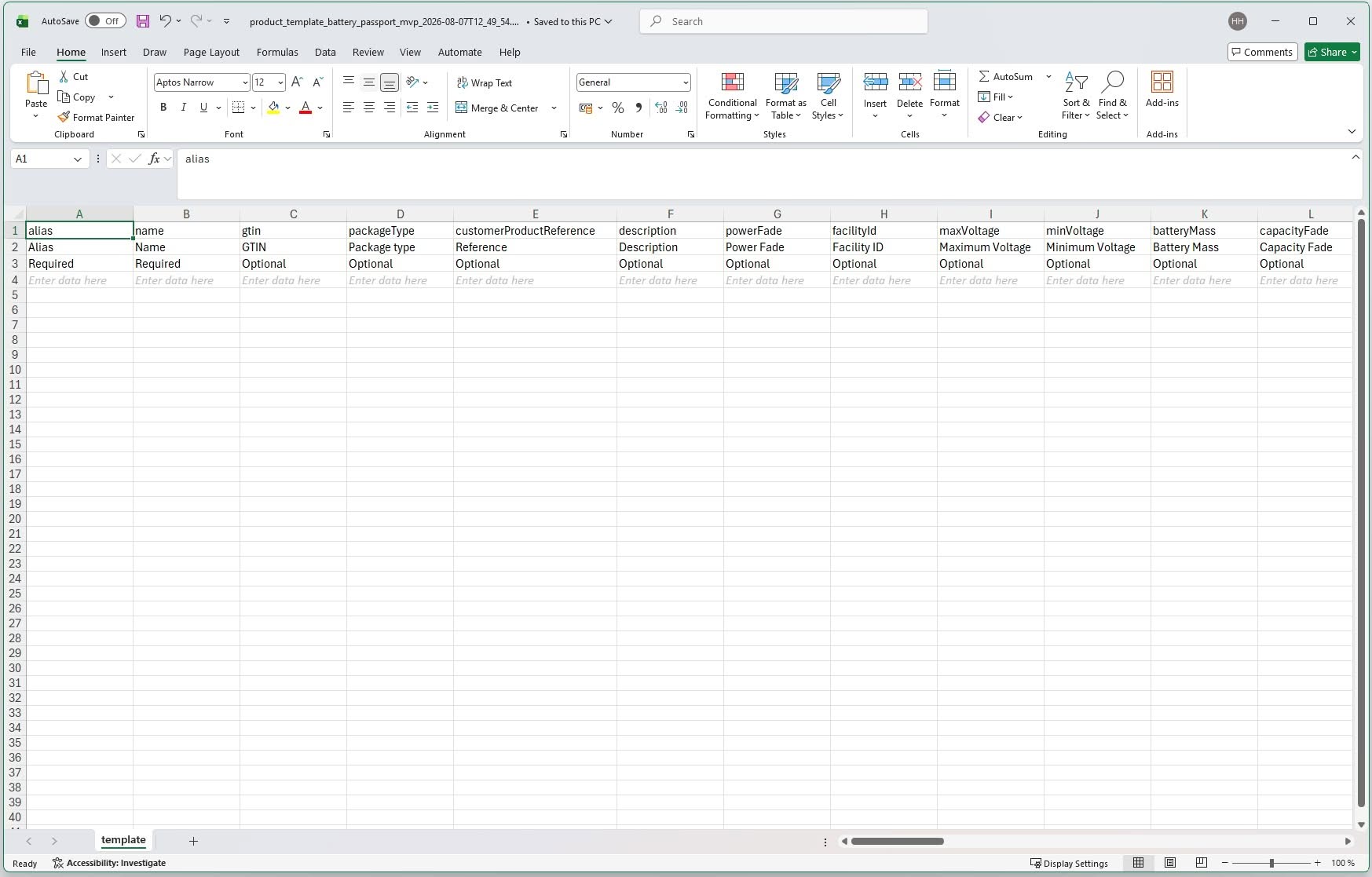Apply yellow fill color to cell
The height and width of the screenshot is (877, 1372).
click(x=273, y=108)
